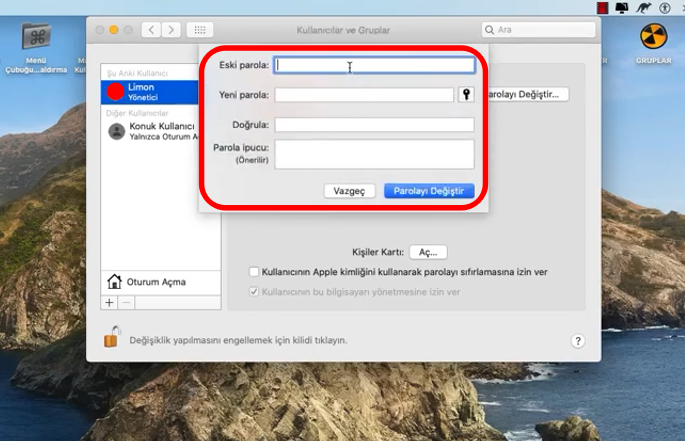Go forward with the right chevron button
The width and height of the screenshot is (685, 441).
pos(172,31)
